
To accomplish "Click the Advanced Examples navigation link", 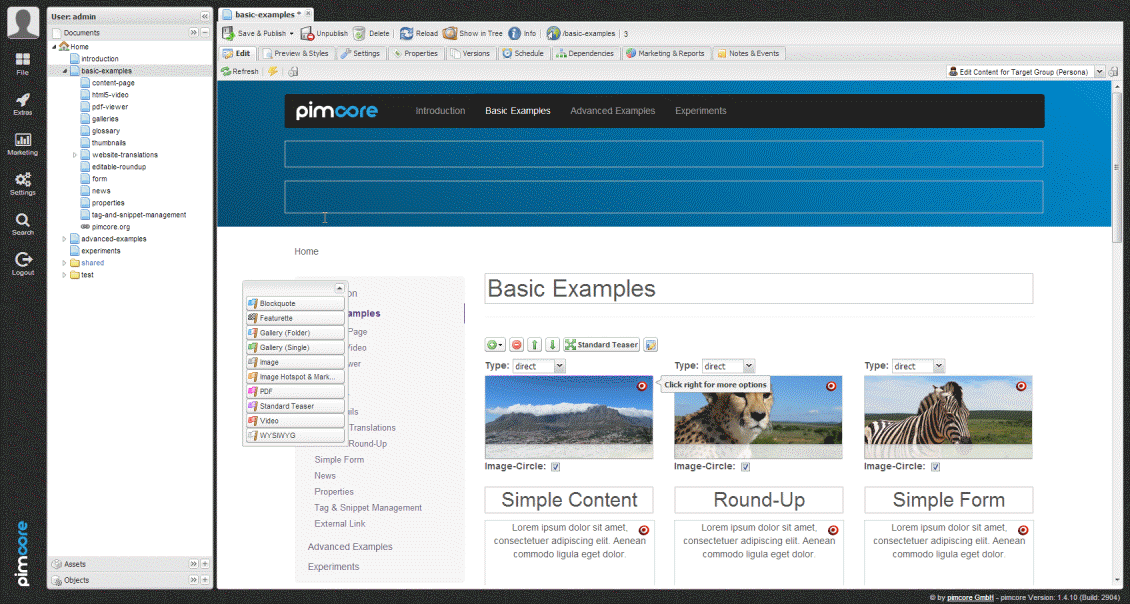I will 612,111.
